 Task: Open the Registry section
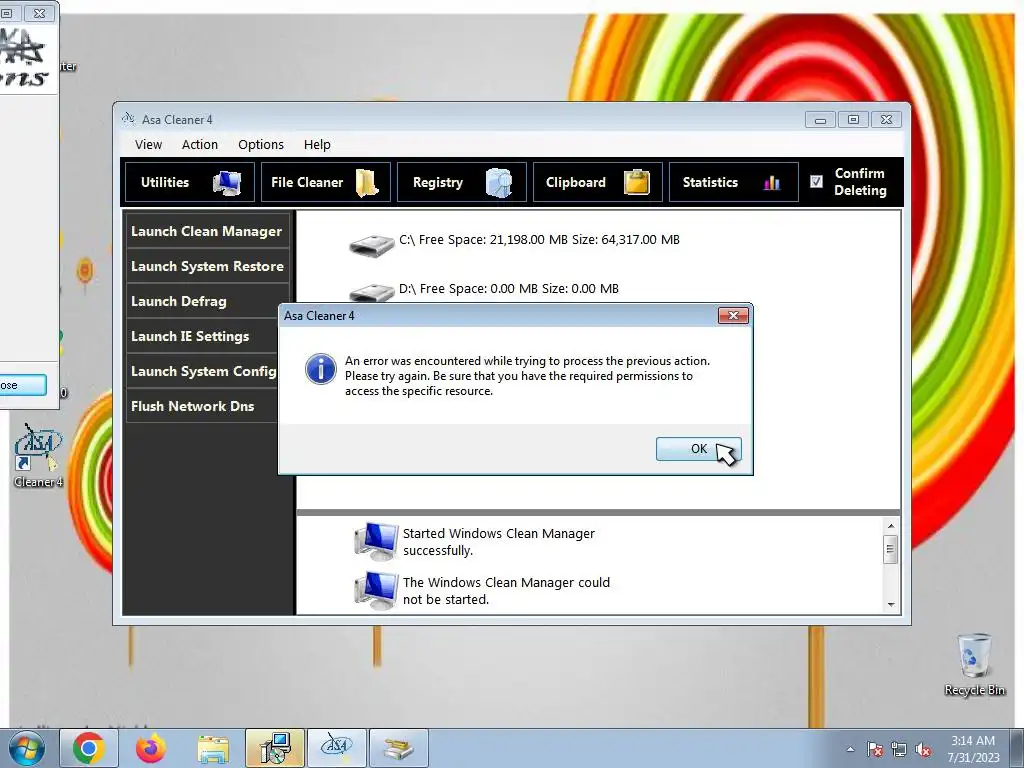[x=462, y=182]
